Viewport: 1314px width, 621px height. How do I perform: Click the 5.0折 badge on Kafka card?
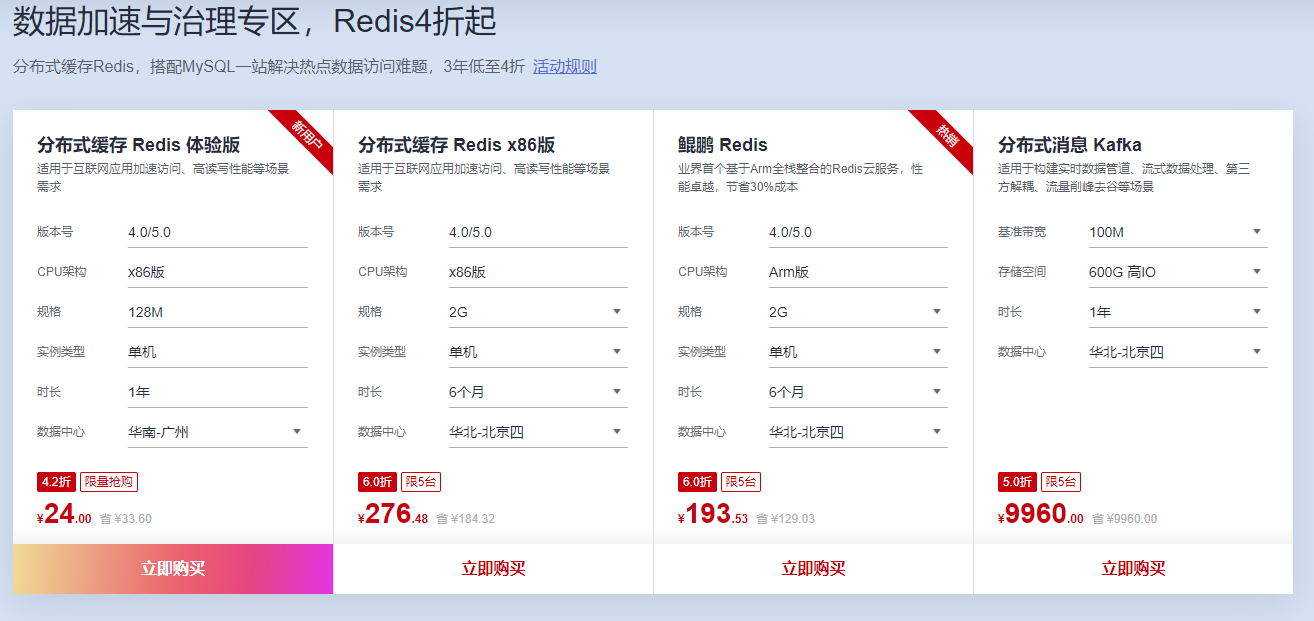tap(1017, 482)
